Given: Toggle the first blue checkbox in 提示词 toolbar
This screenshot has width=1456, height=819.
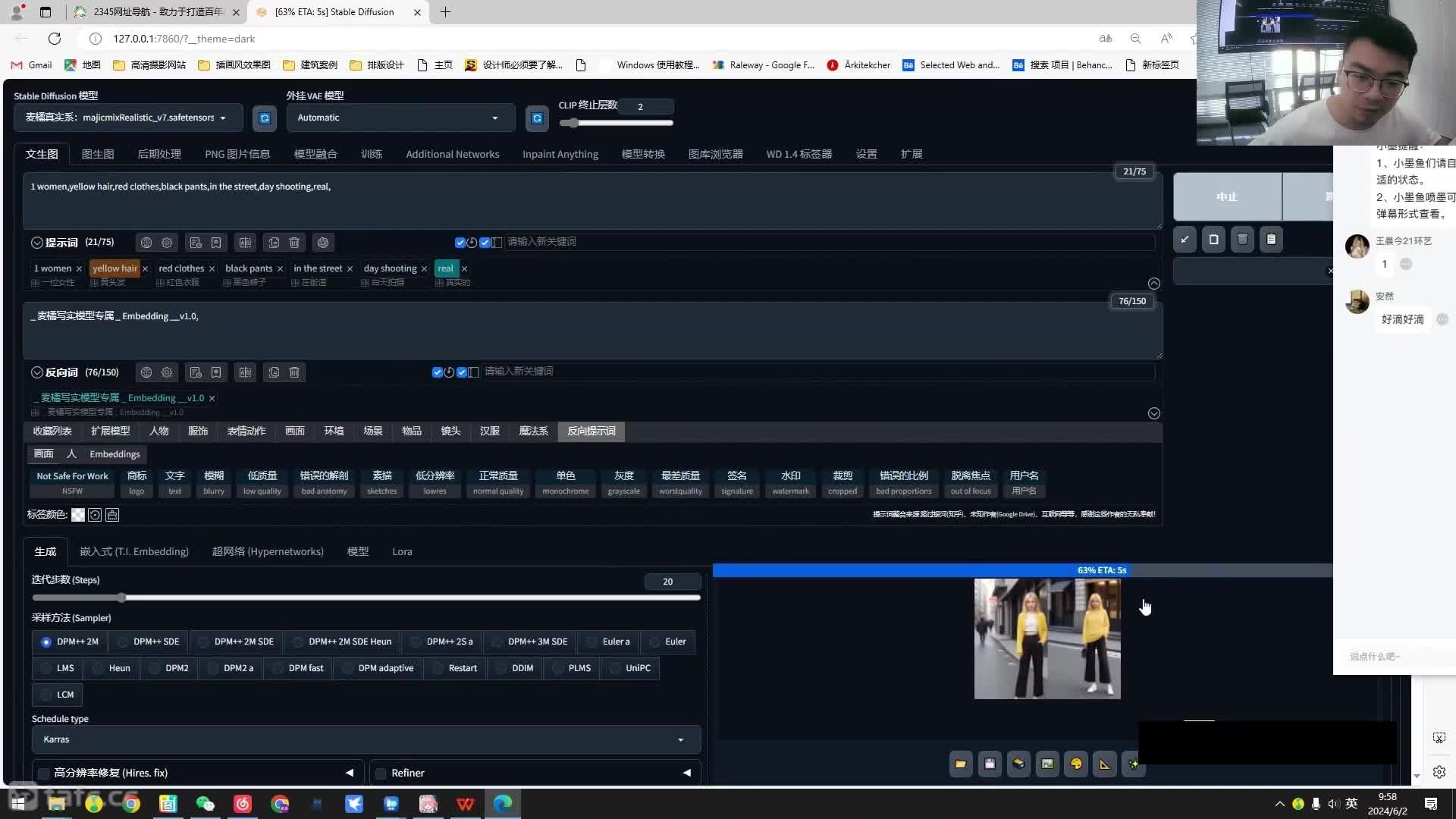Looking at the screenshot, I should coord(460,243).
